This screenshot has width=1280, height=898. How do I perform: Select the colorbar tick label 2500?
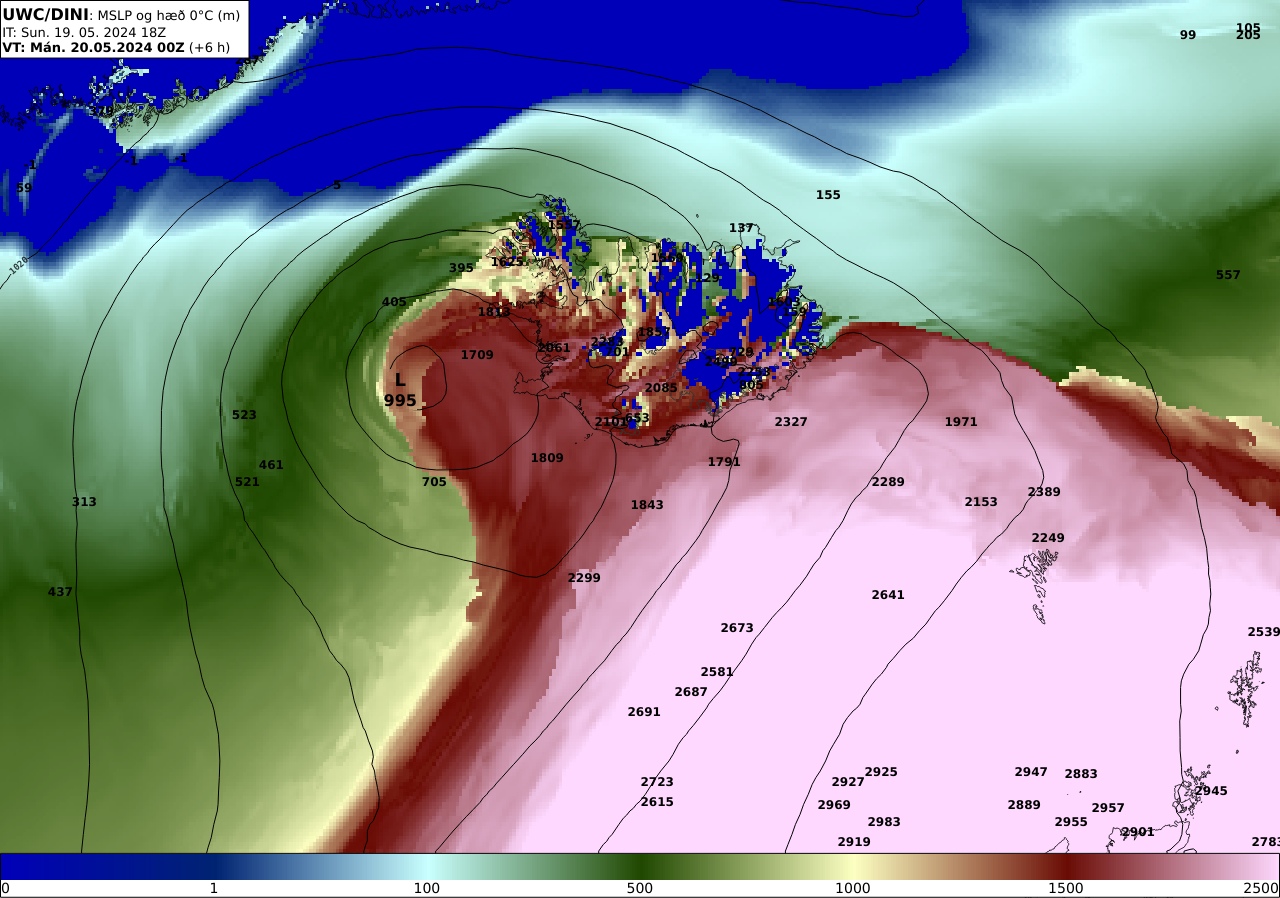pyautogui.click(x=1261, y=889)
